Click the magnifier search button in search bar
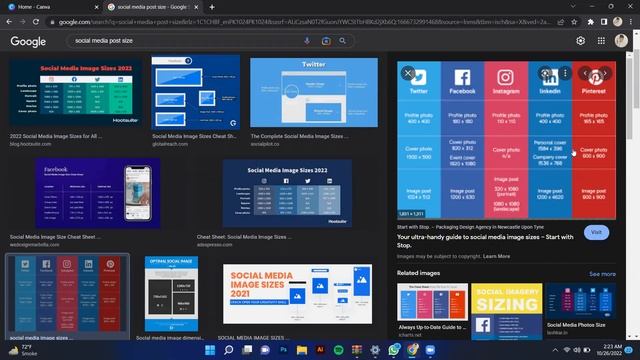The height and width of the screenshot is (360, 640). pos(342,41)
